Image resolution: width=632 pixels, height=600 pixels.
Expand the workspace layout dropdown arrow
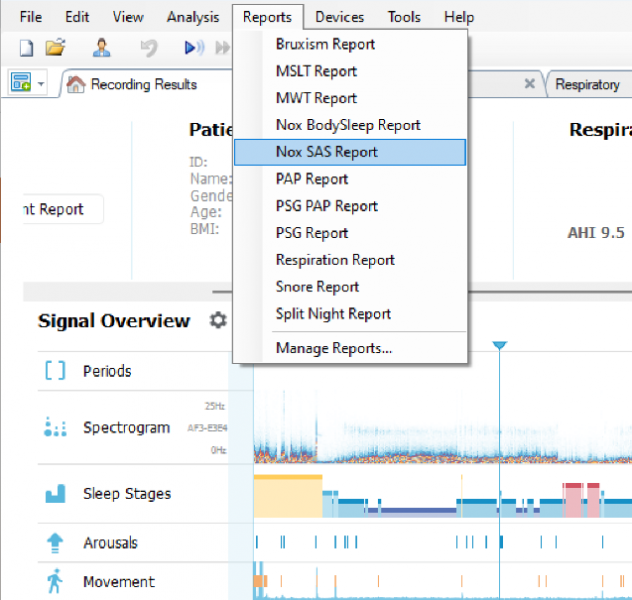[41, 85]
